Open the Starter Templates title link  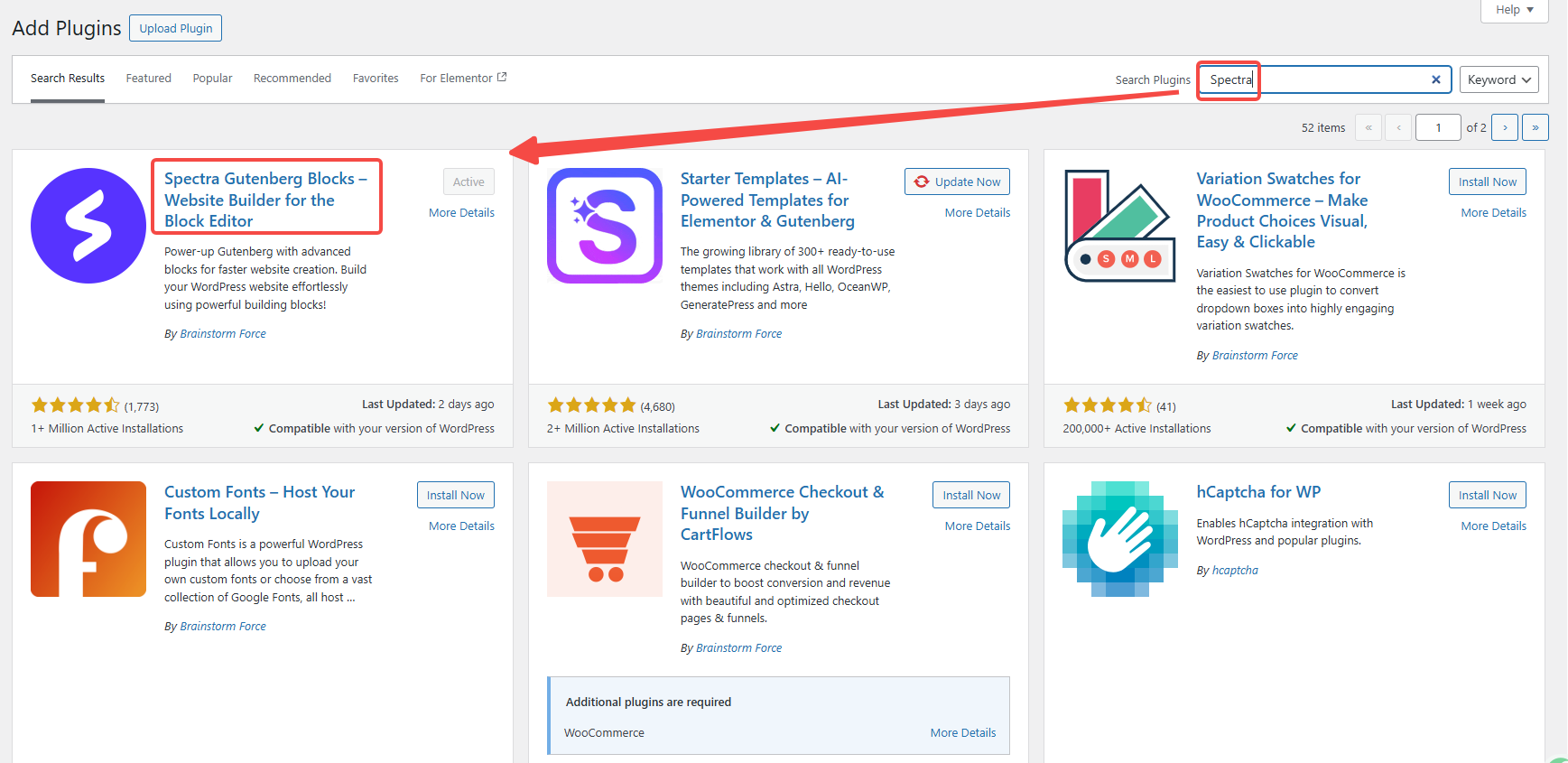tap(767, 200)
